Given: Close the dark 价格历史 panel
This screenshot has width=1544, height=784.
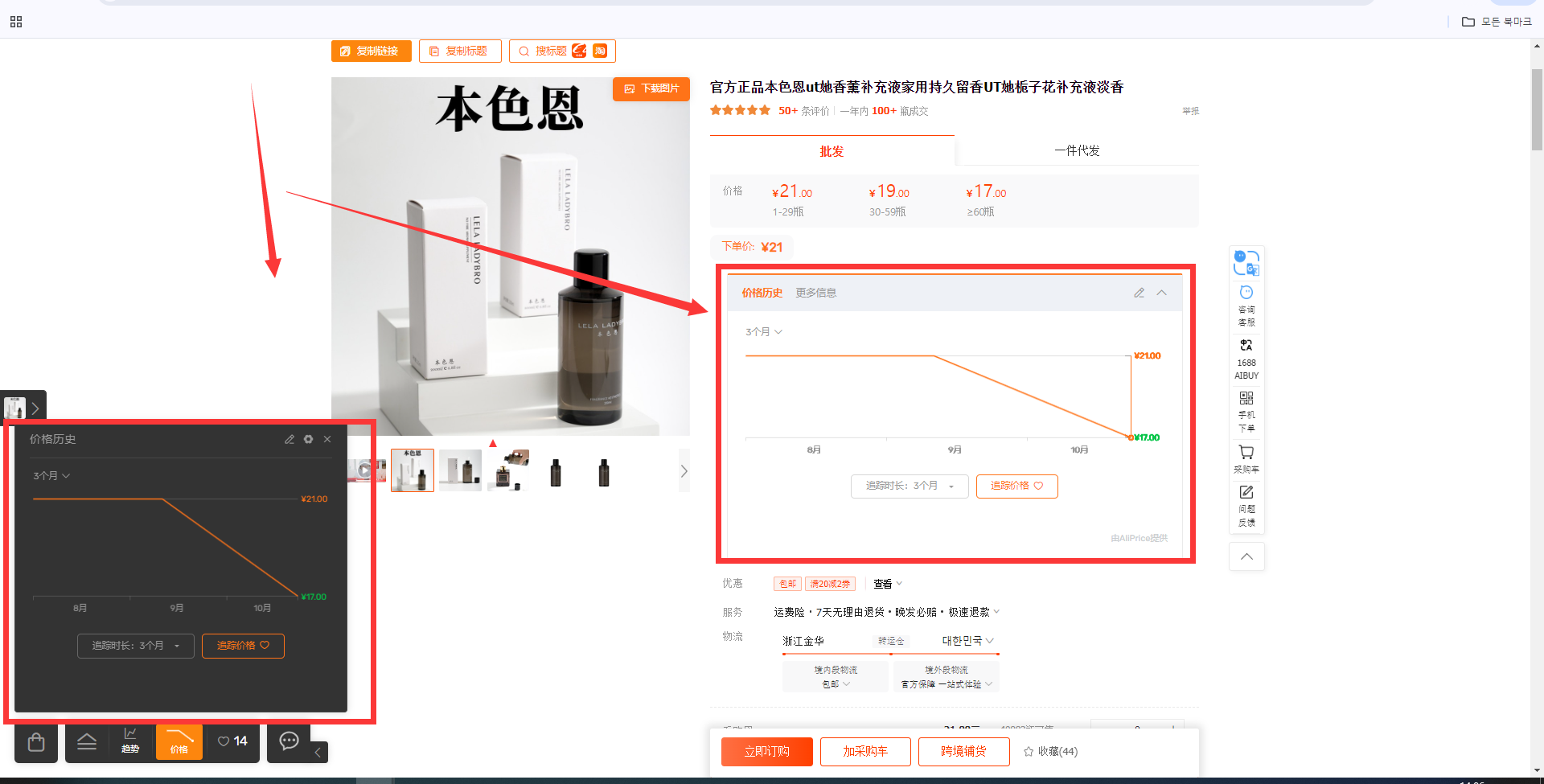Looking at the screenshot, I should (x=327, y=439).
